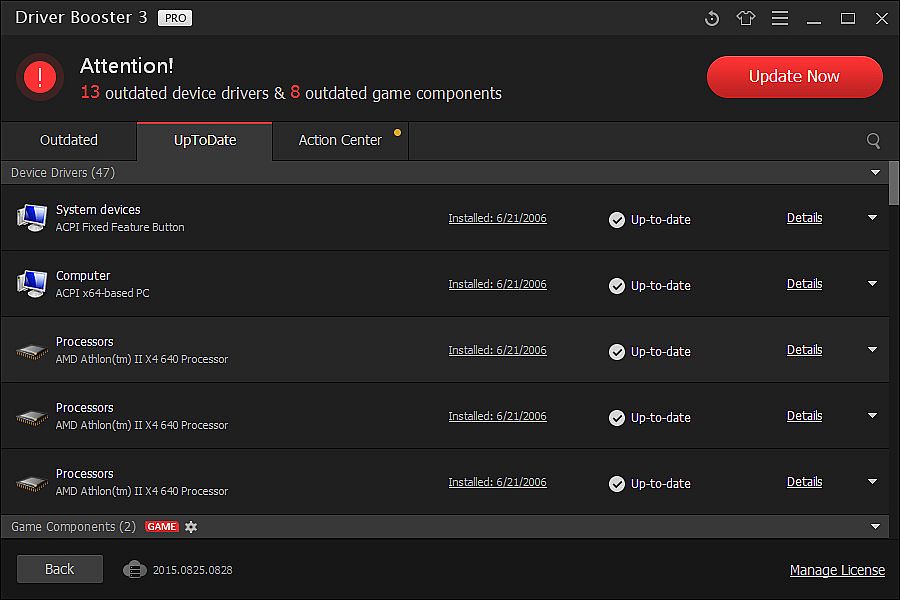
Task: Open the Action Center tab
Action: (340, 140)
